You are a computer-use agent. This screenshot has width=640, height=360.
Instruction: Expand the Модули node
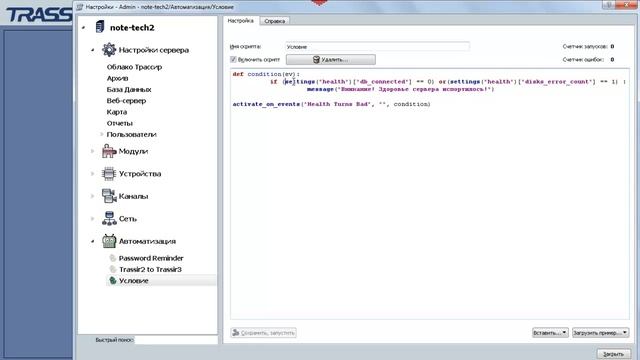[x=93, y=151]
